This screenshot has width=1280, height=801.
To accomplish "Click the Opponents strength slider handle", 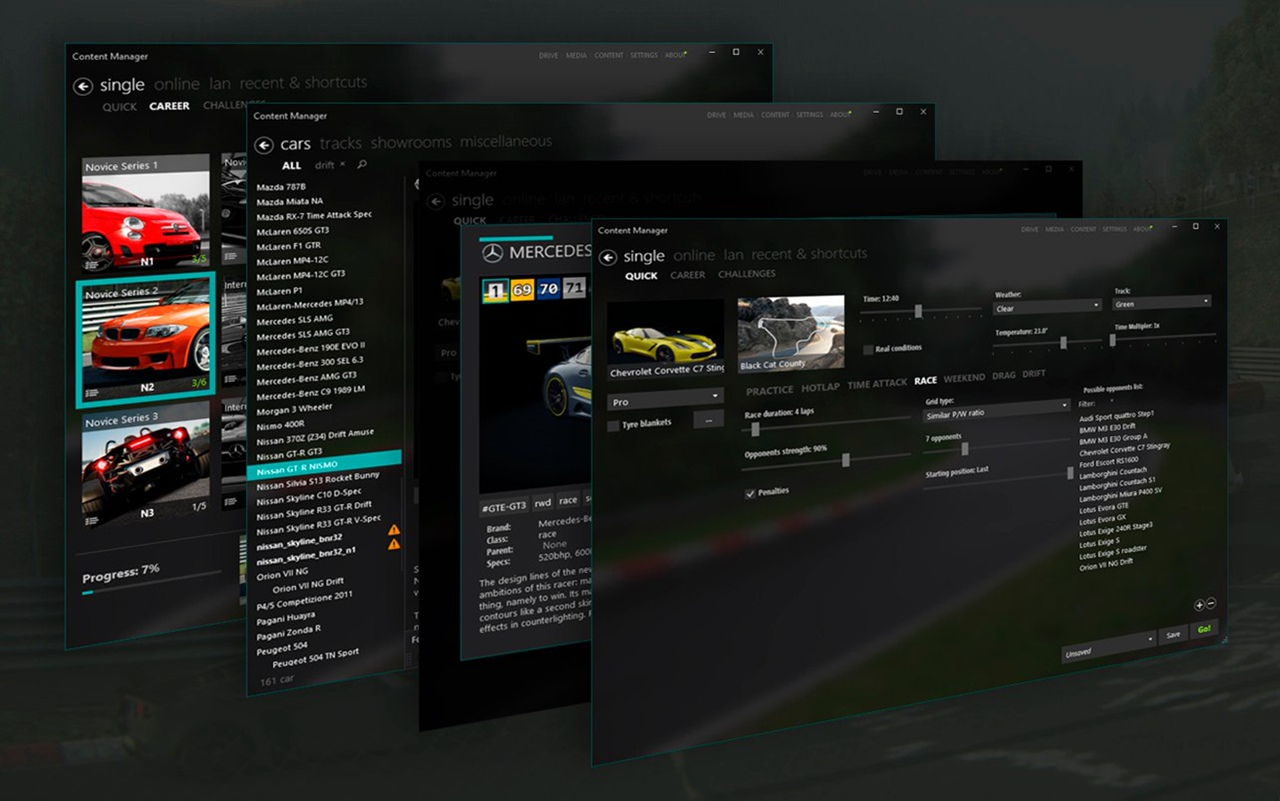I will pyautogui.click(x=846, y=460).
